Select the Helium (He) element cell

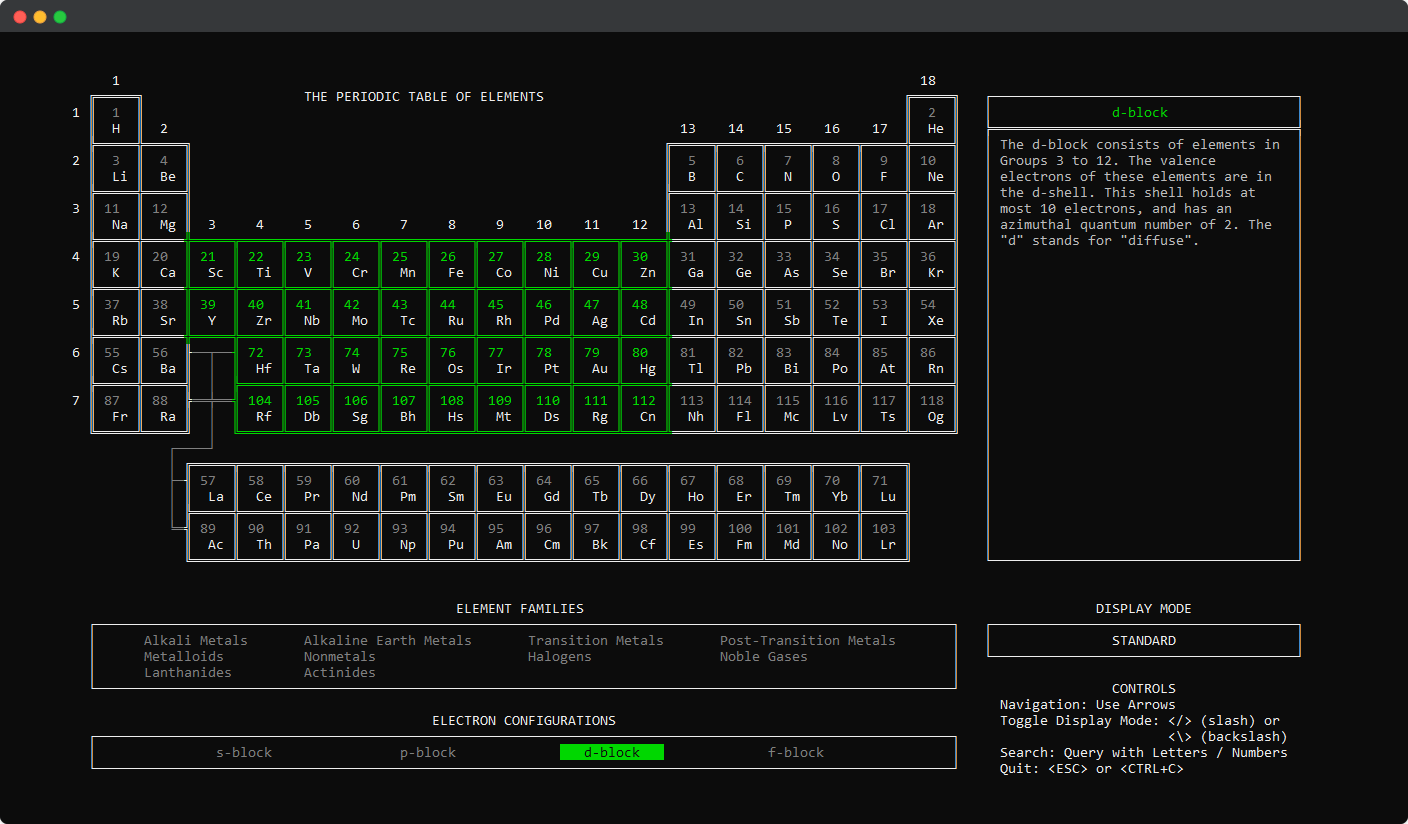(932, 120)
